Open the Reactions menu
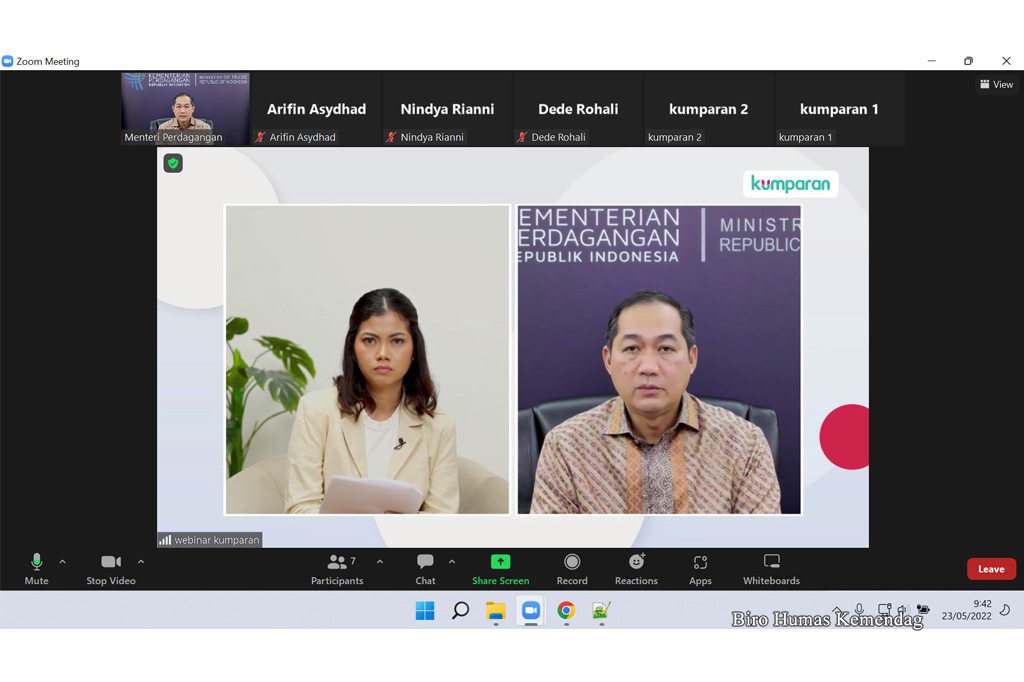The height and width of the screenshot is (682, 1024). pos(636,568)
